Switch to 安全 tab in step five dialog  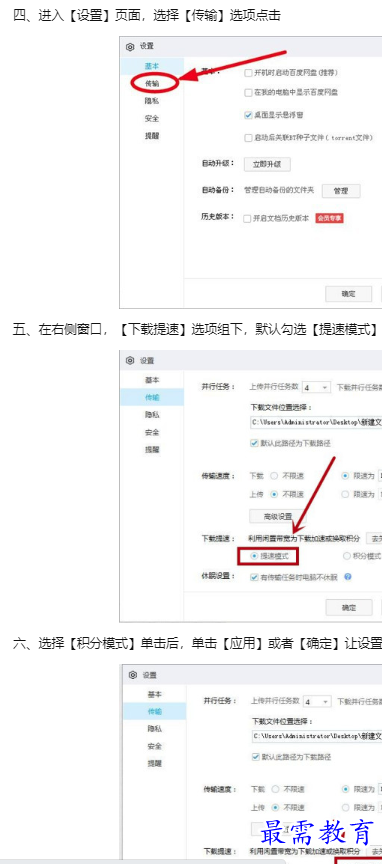[x=152, y=433]
